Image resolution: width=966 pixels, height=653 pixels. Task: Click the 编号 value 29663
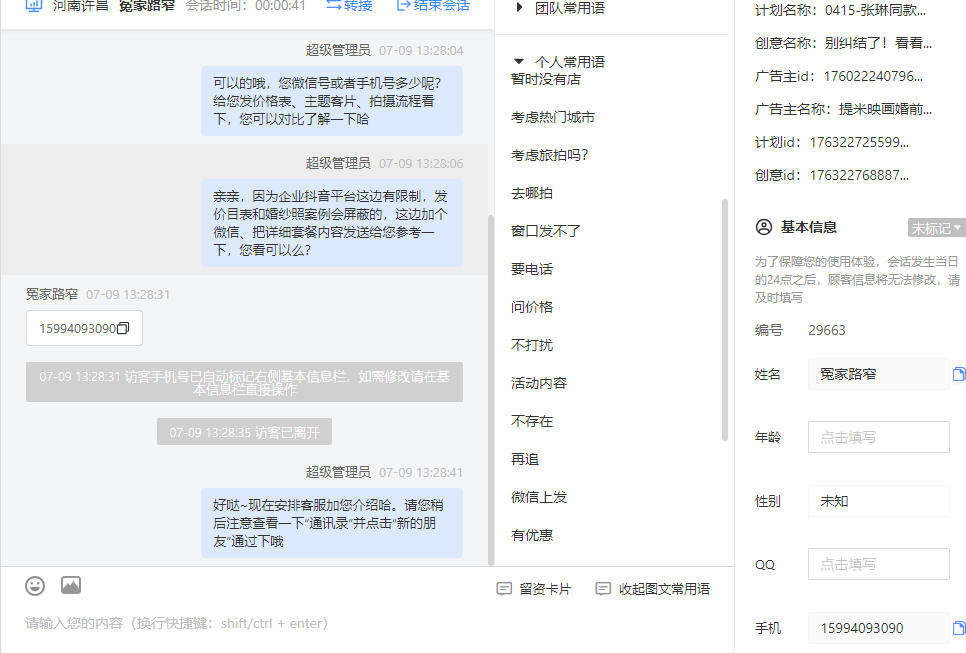[x=827, y=330]
